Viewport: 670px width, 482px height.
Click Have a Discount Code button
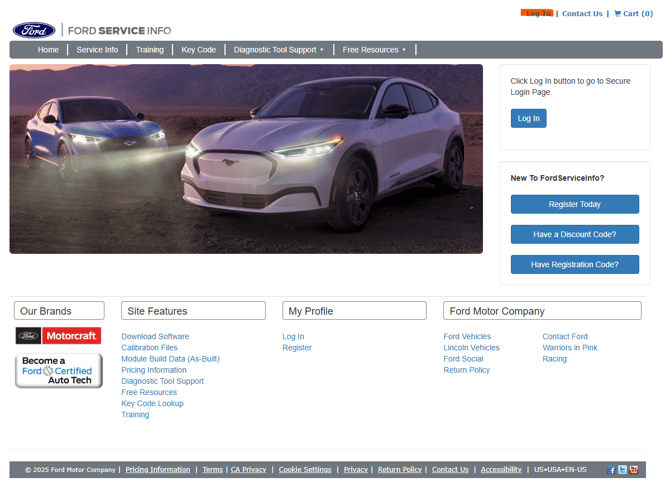pos(574,234)
